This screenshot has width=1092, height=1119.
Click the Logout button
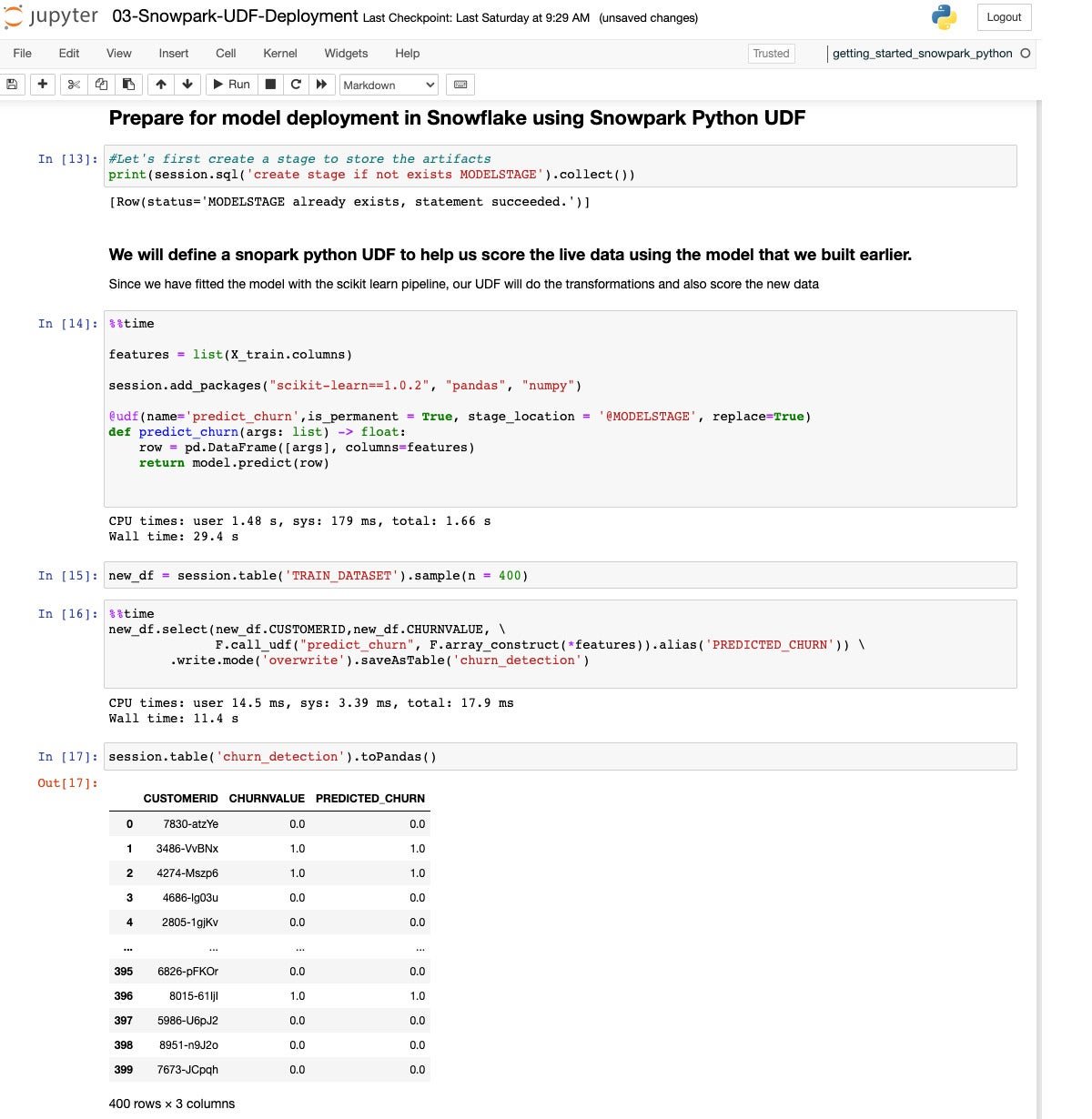pyautogui.click(x=1004, y=17)
